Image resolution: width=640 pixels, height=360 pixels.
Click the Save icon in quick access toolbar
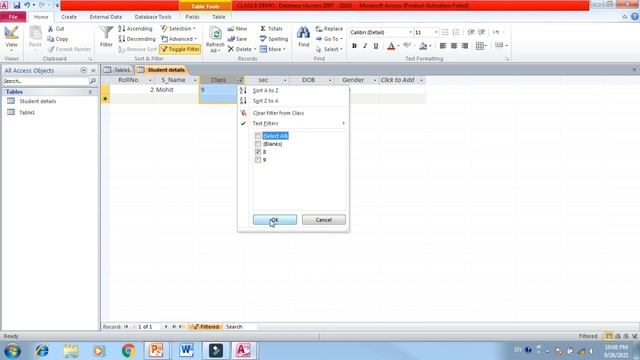(17, 5)
